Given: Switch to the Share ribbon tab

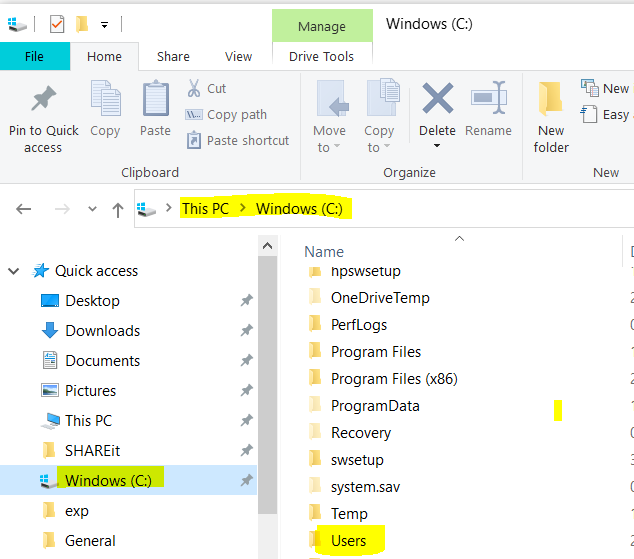Looking at the screenshot, I should pos(173,56).
